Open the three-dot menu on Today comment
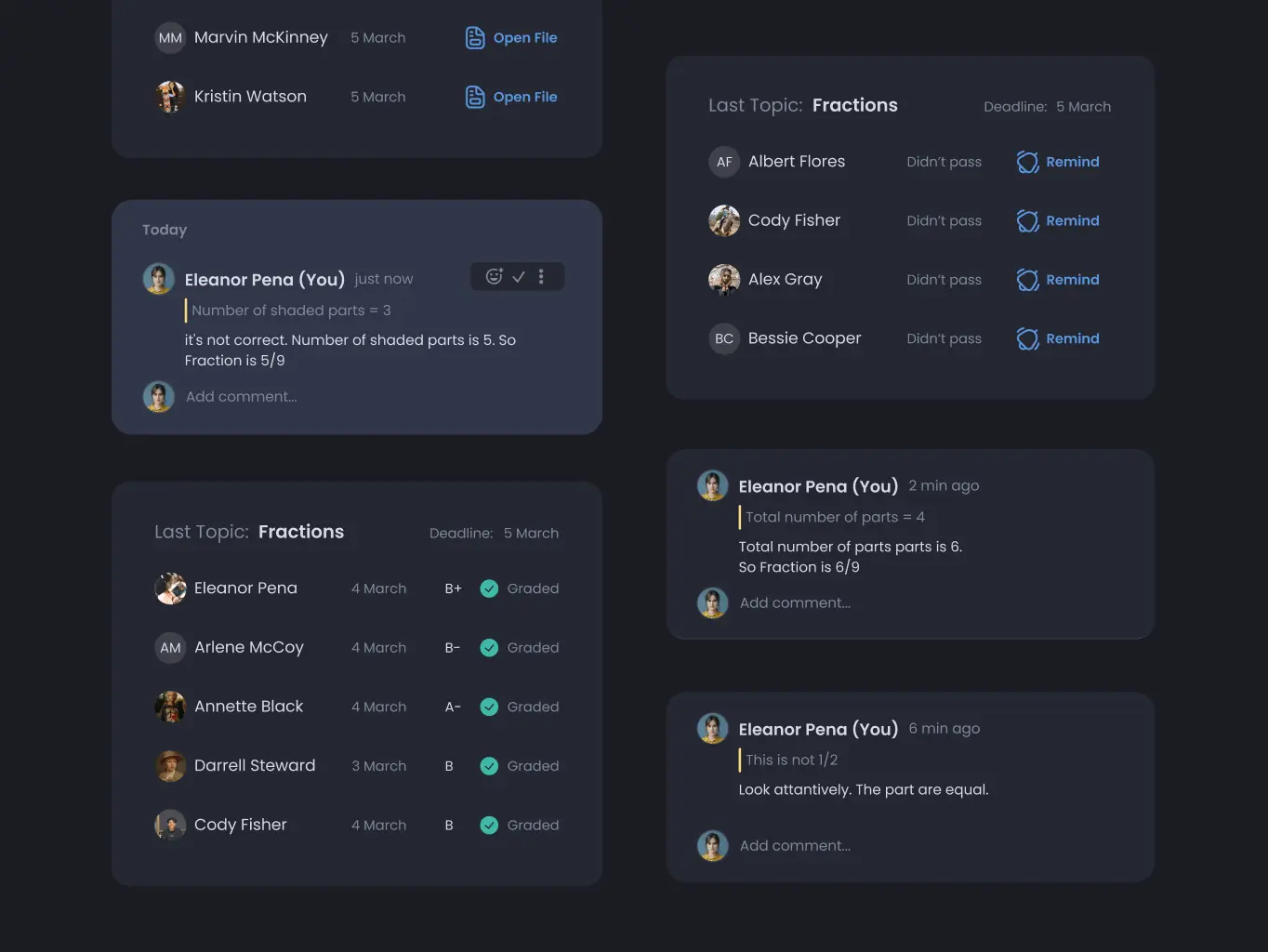The width and height of the screenshot is (1268, 952). 541,276
